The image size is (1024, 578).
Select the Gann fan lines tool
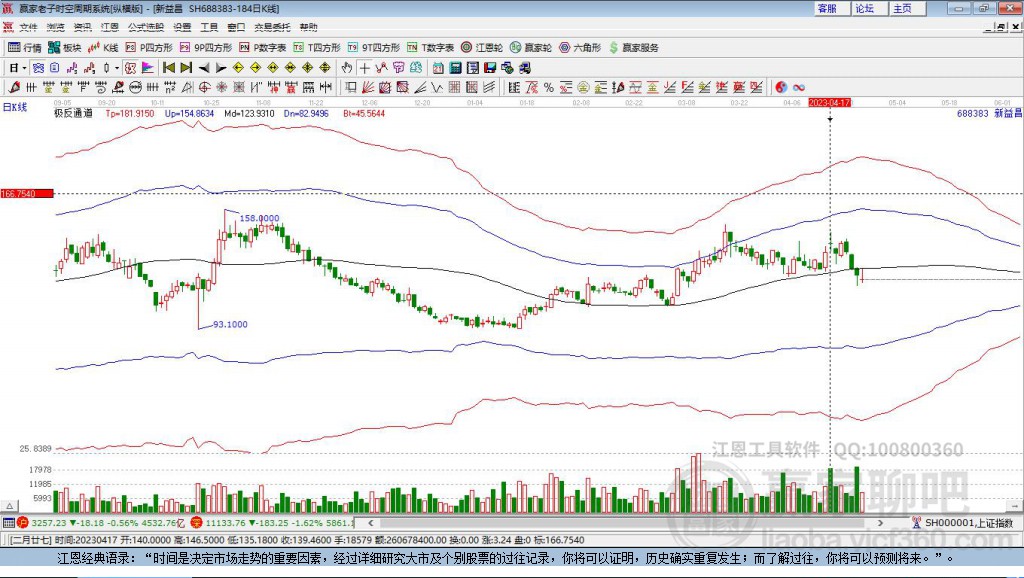(x=368, y=87)
